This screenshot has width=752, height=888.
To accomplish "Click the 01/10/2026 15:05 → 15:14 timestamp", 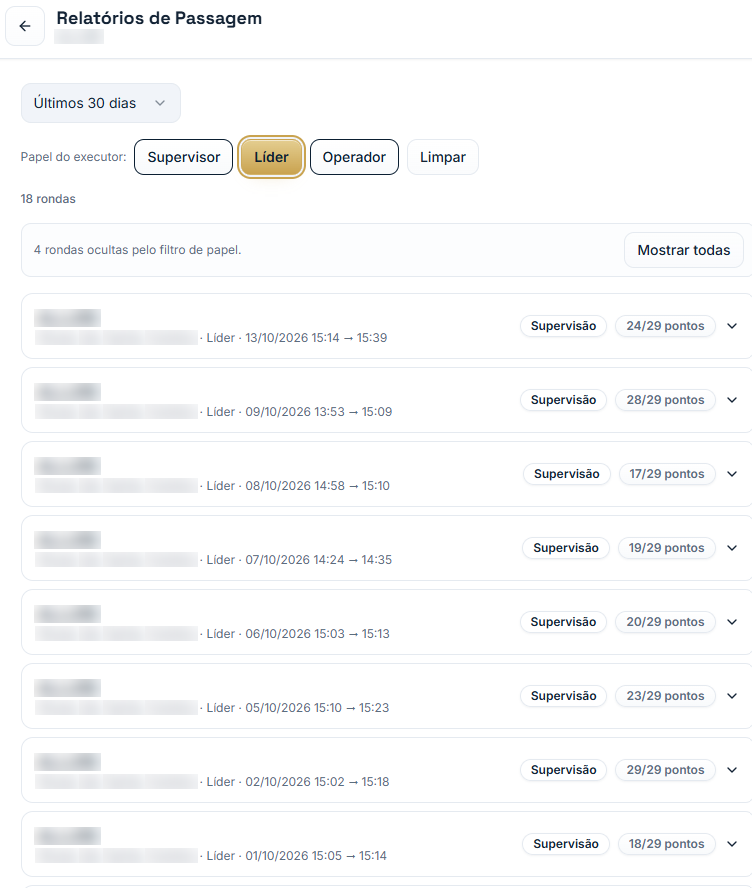I will point(316,856).
